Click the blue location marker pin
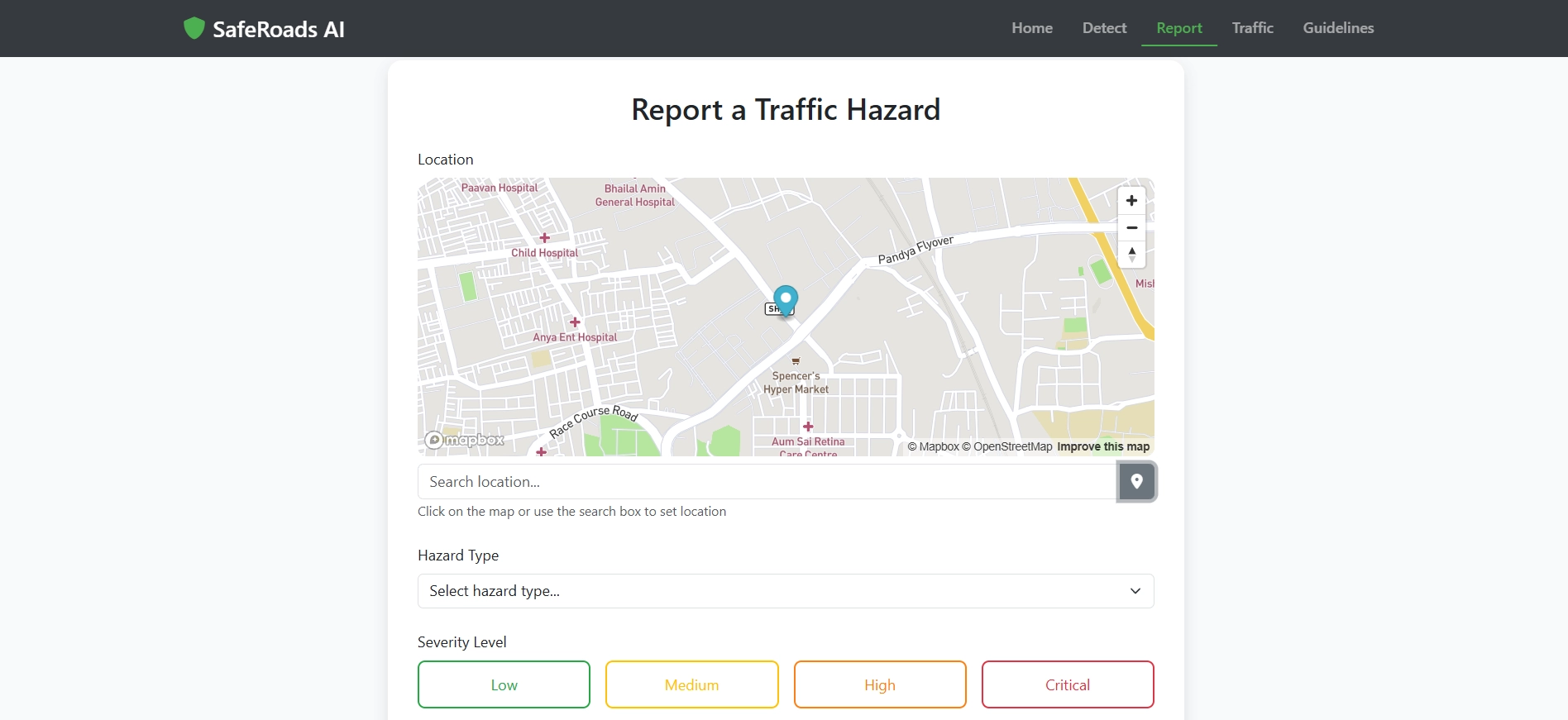This screenshot has height=720, width=1568. coord(785,298)
